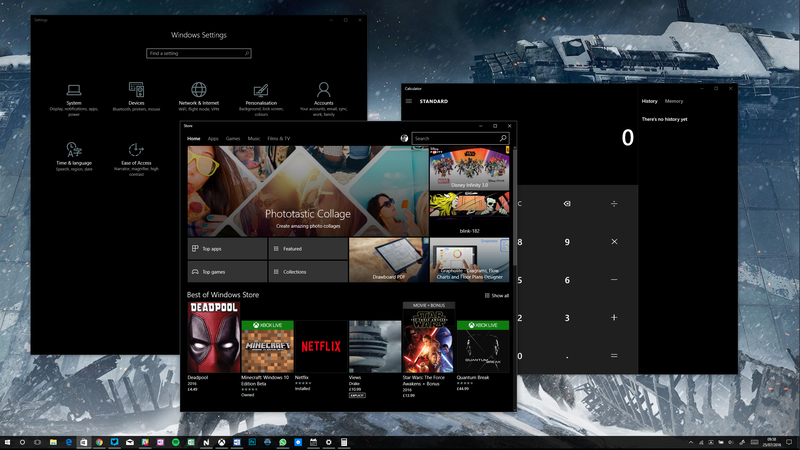The image size is (800, 450).
Task: Click the Calculator multiply key
Action: point(614,242)
